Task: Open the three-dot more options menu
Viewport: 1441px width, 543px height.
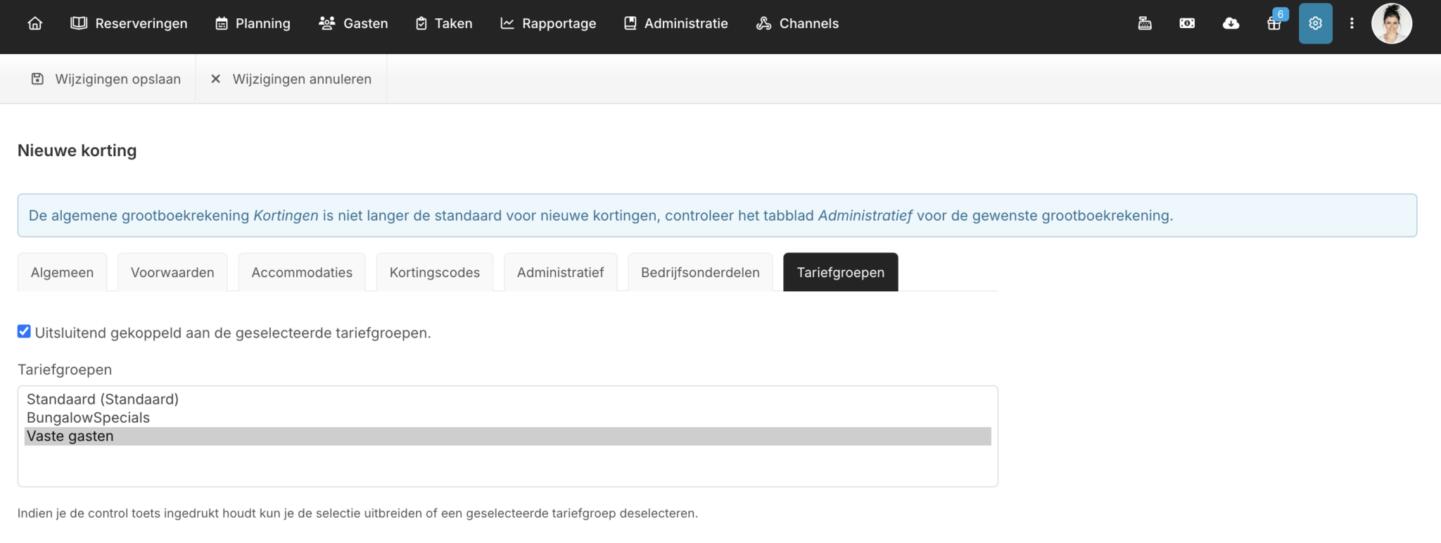Action: pyautogui.click(x=1352, y=23)
